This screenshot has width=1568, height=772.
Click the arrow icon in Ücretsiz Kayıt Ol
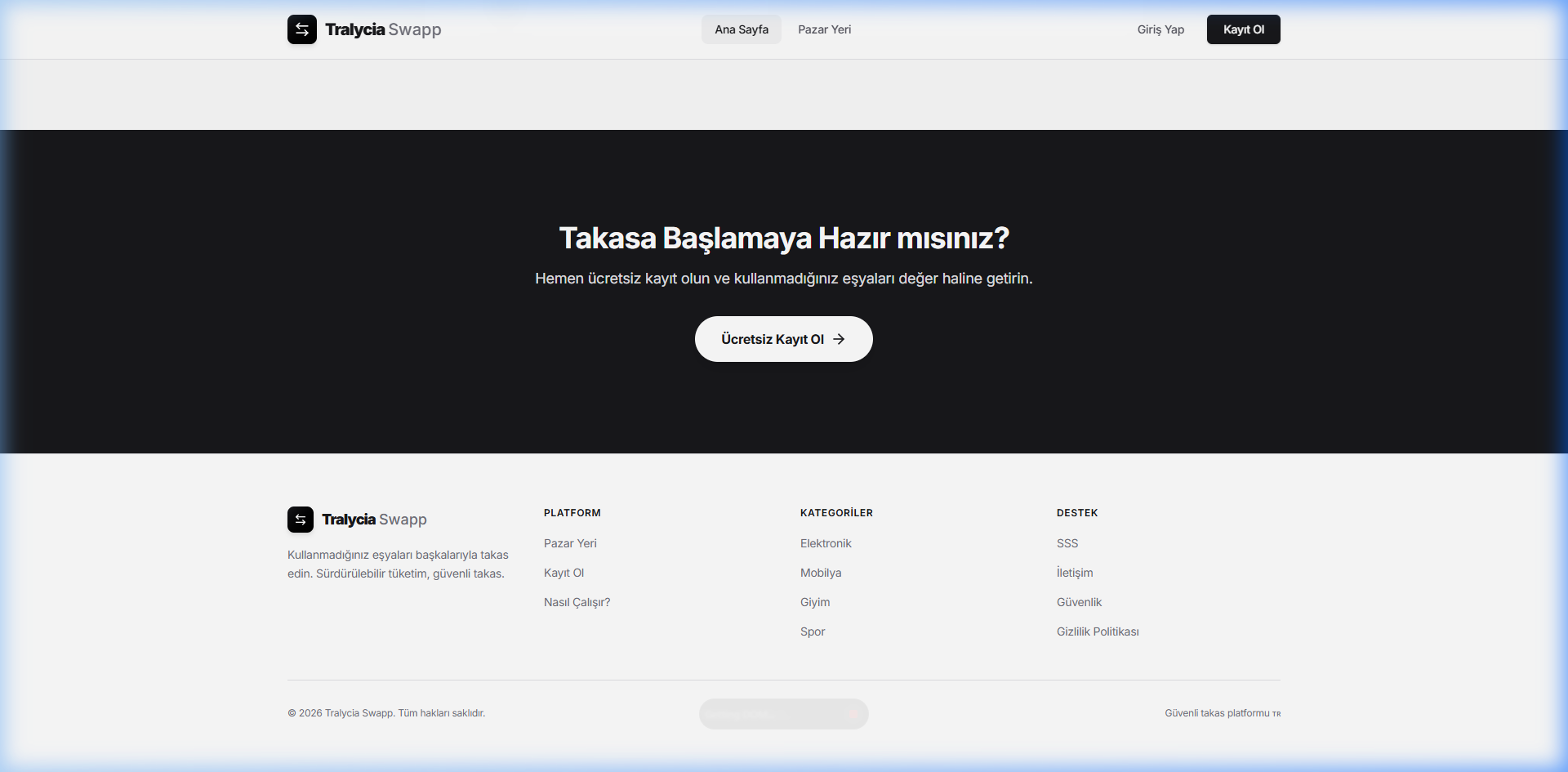839,339
